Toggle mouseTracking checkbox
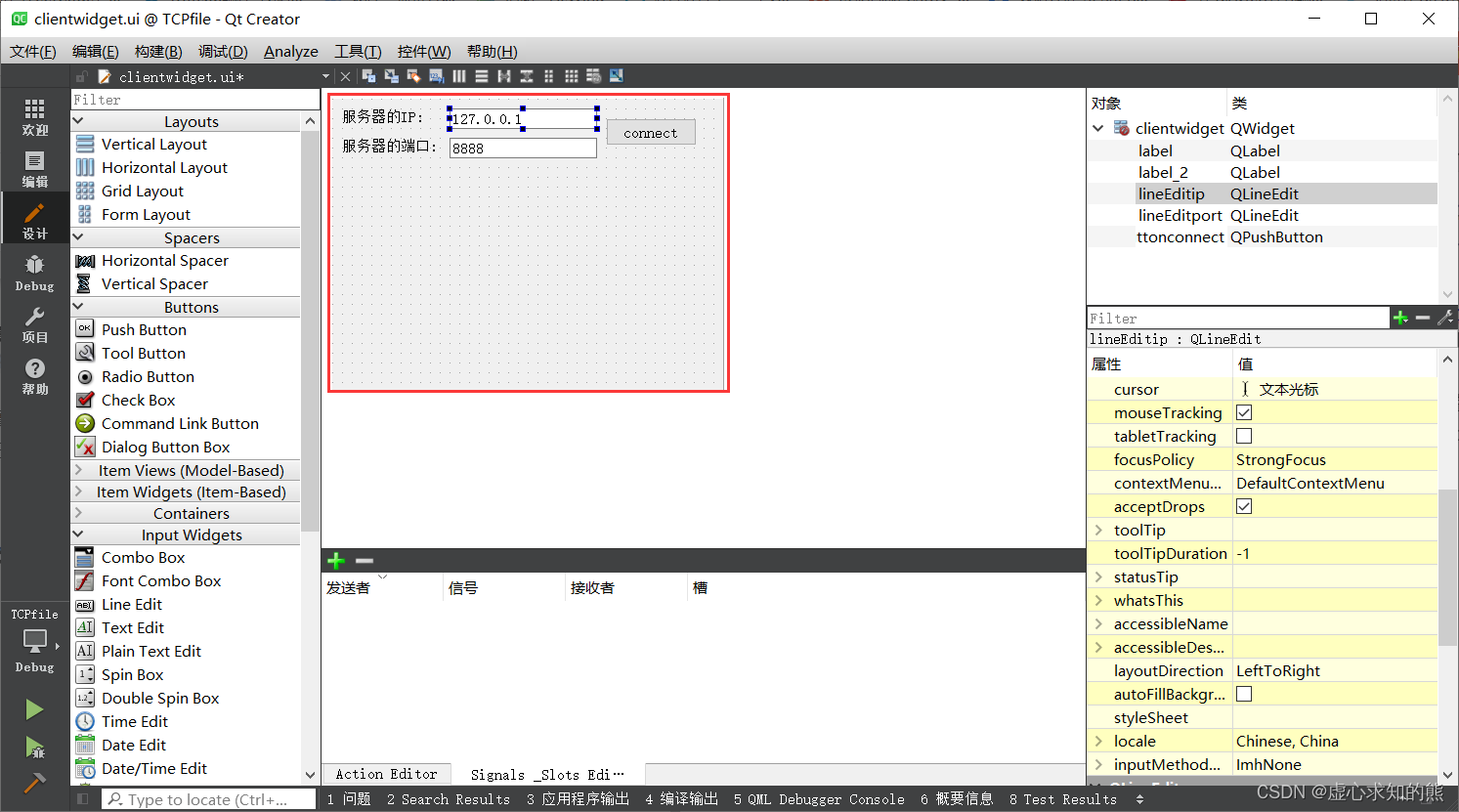The width and height of the screenshot is (1459, 812). [x=1244, y=412]
